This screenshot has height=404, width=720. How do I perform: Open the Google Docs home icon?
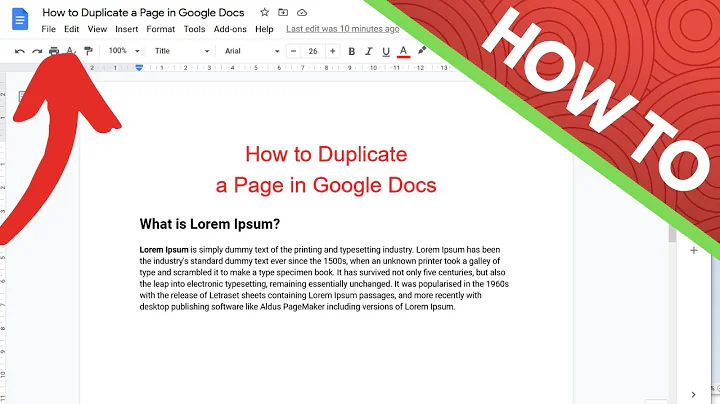[x=20, y=20]
